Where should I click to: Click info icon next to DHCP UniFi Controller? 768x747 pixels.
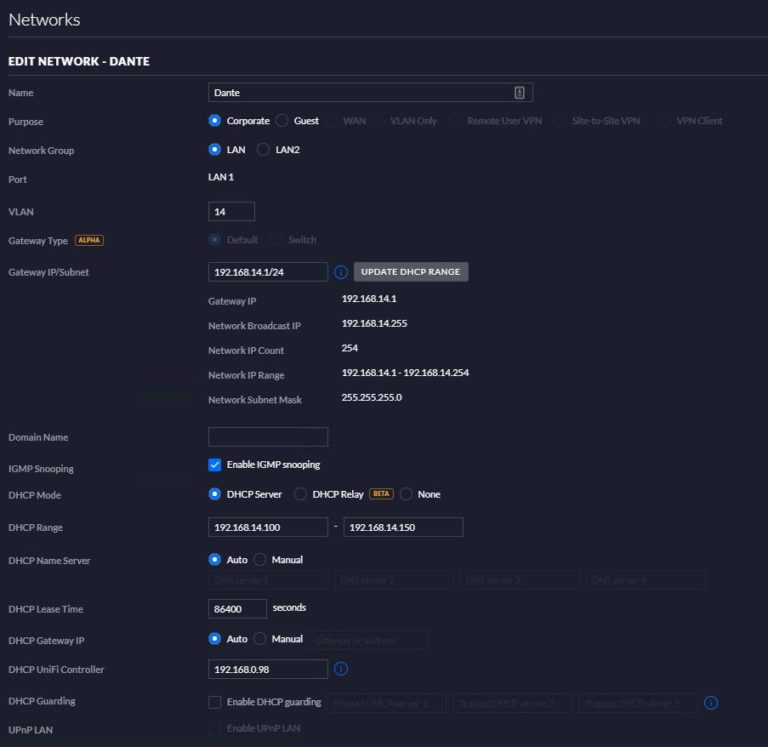[340, 669]
